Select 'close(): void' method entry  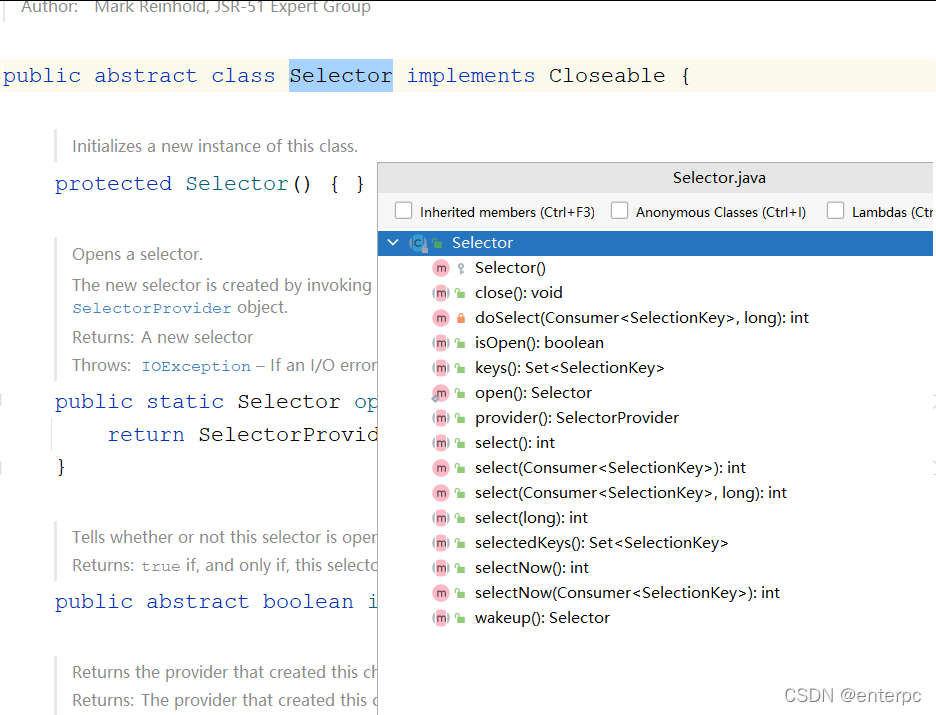[x=519, y=293]
